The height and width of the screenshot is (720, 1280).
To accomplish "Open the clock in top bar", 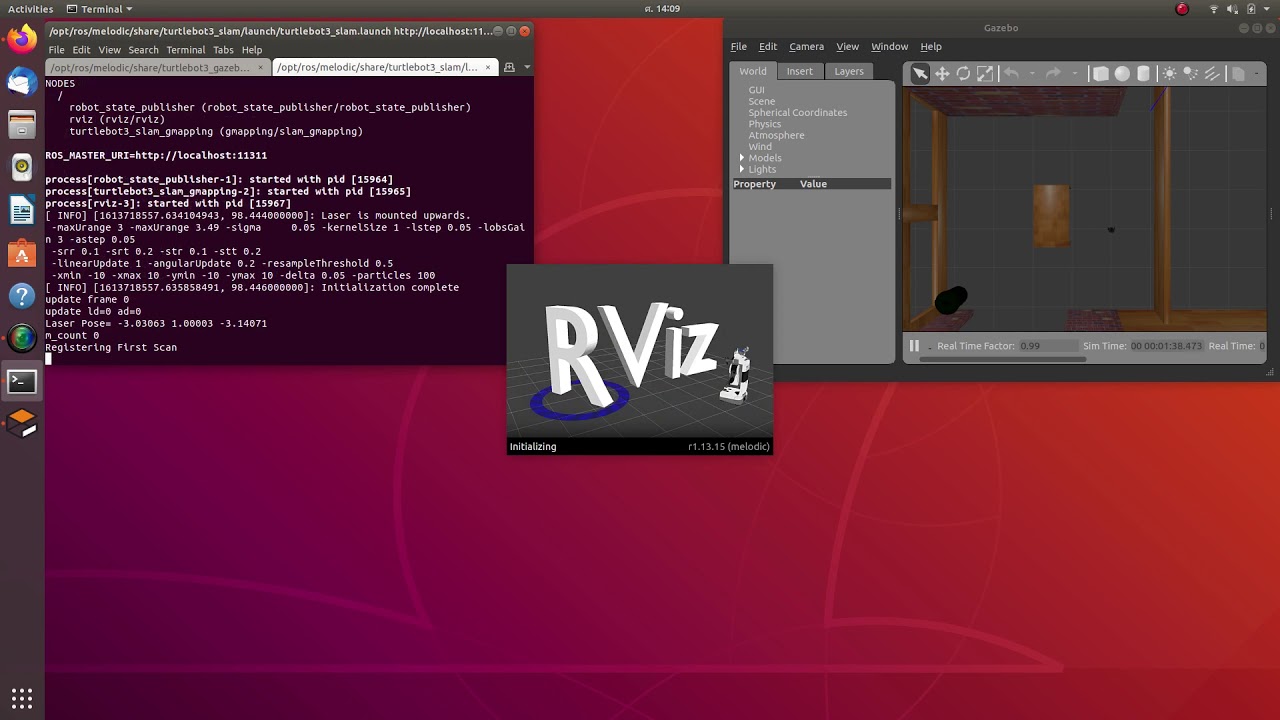I will (661, 9).
